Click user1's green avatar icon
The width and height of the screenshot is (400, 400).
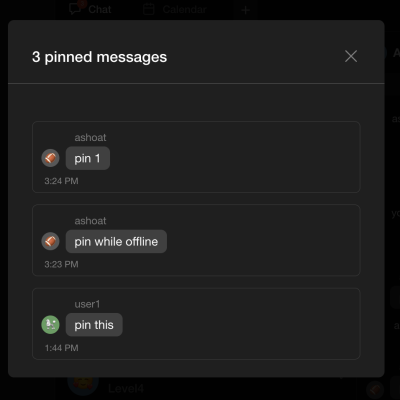pos(50,324)
